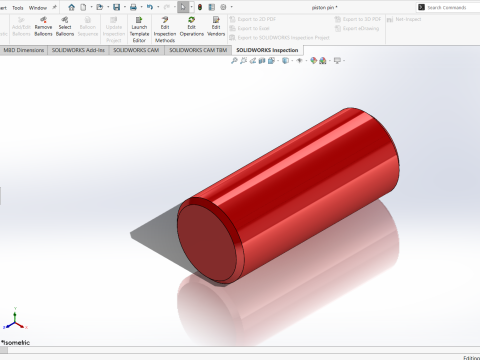
Task: Click Net-Inspect button
Action: [x=404, y=19]
